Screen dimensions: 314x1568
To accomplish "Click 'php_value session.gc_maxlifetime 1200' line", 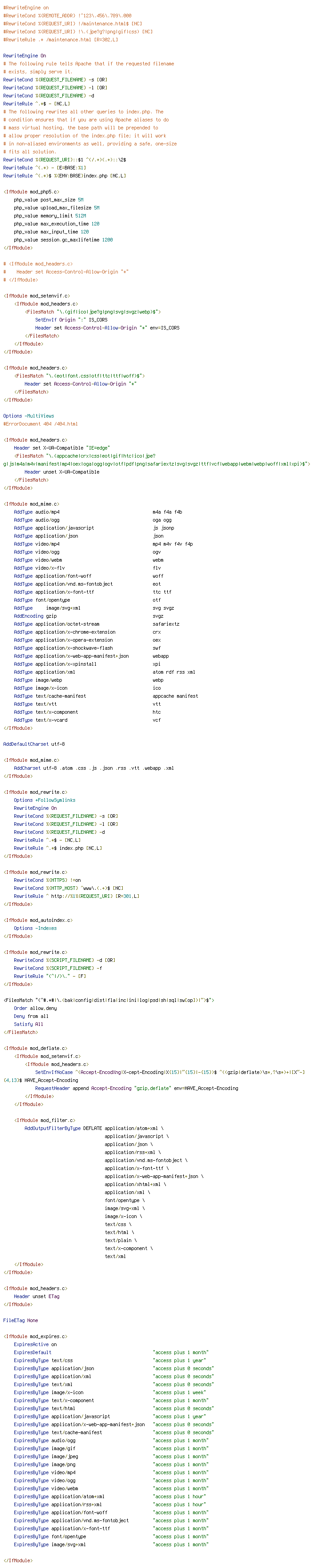I will click(63, 240).
